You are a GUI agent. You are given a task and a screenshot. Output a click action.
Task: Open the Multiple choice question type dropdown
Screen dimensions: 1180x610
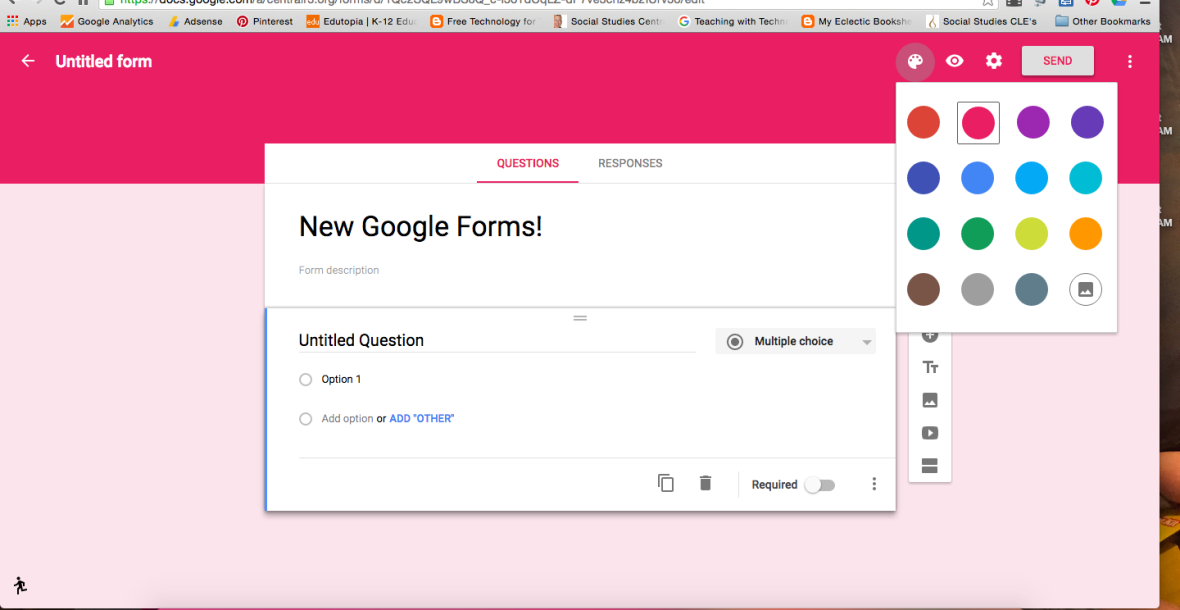point(795,341)
